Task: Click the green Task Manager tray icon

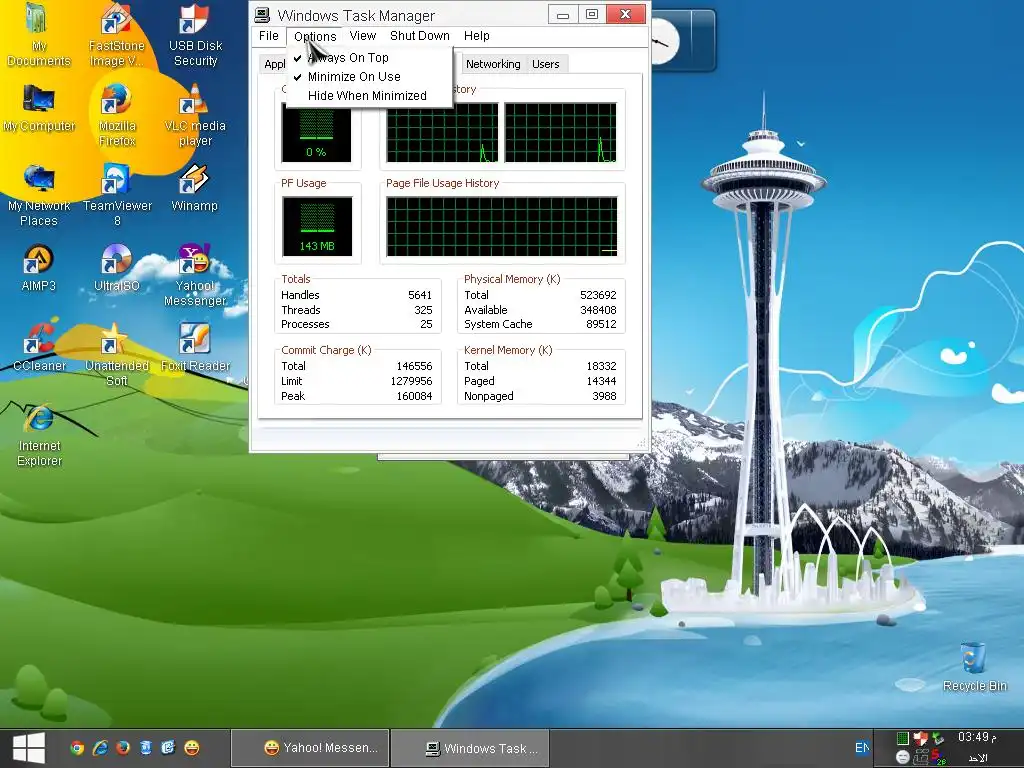Action: click(x=903, y=738)
